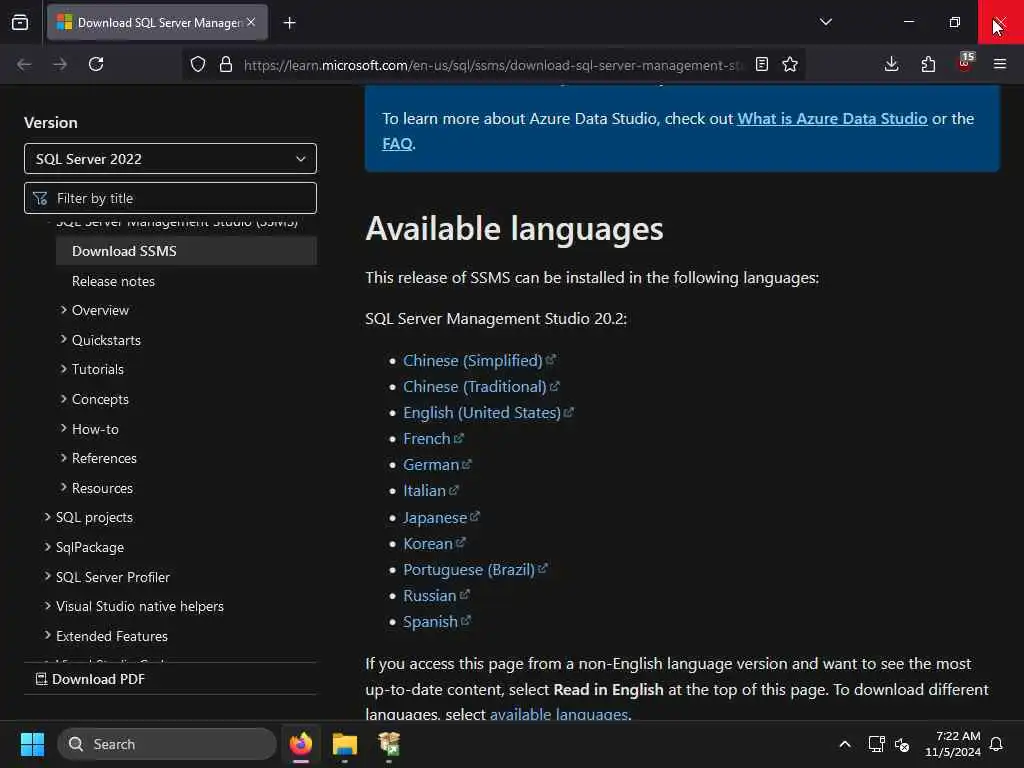This screenshot has height=768, width=1024.
Task: Go back using the back arrow
Action: [24, 64]
